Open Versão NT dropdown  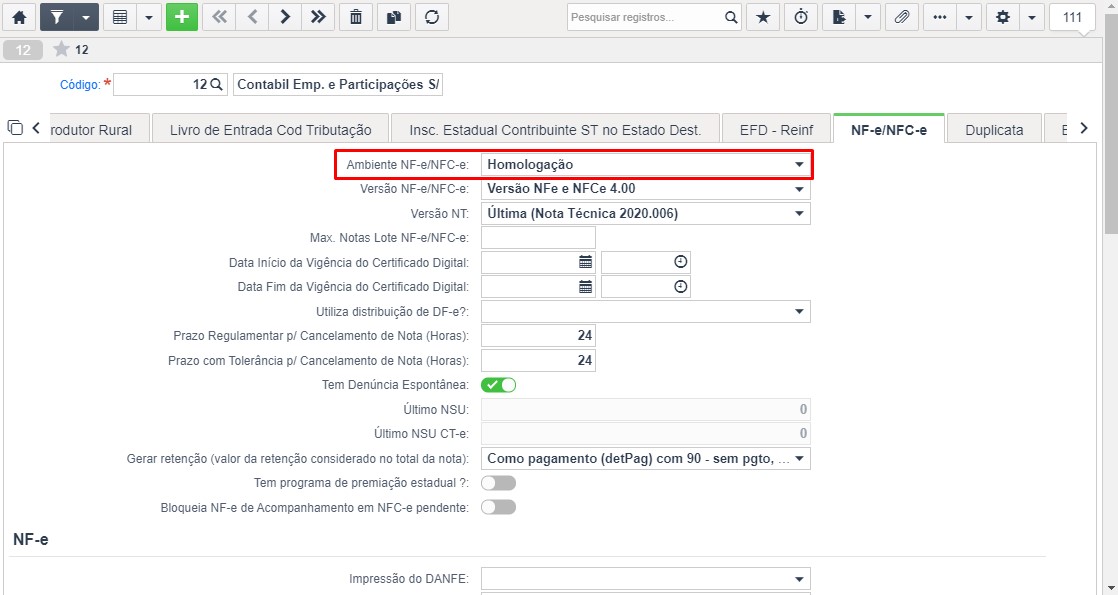coord(646,213)
